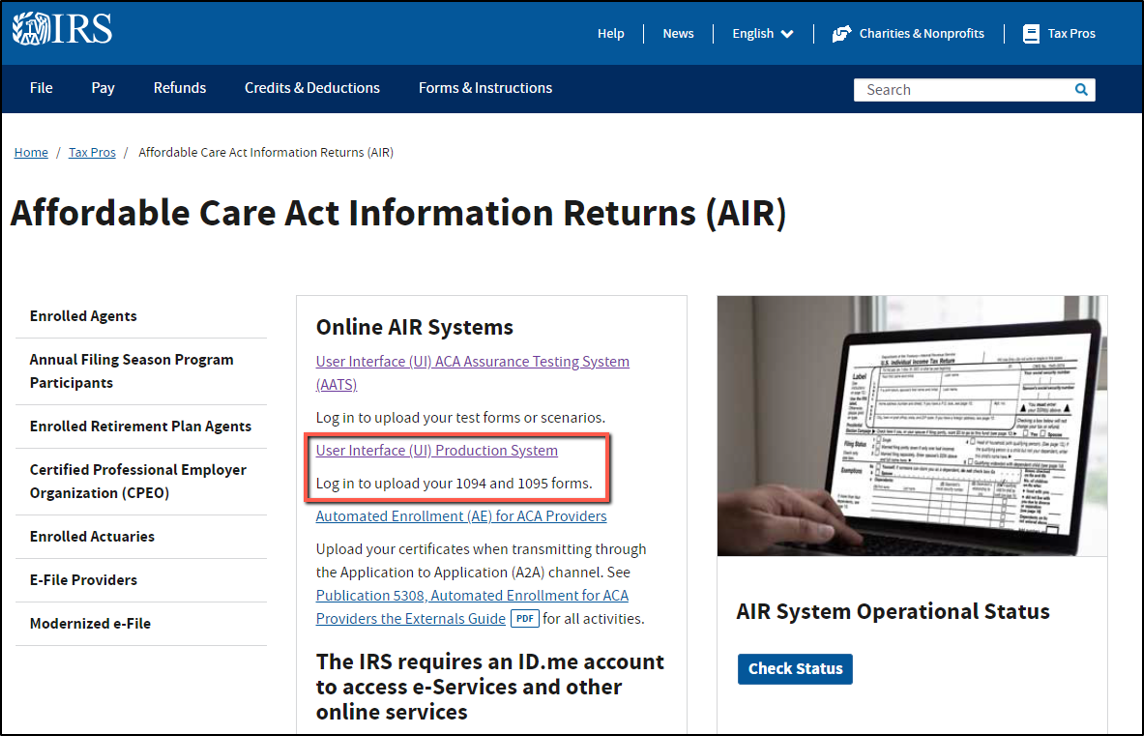Click 'Log in to upload your test forms or scenarios.'

click(x=460, y=418)
